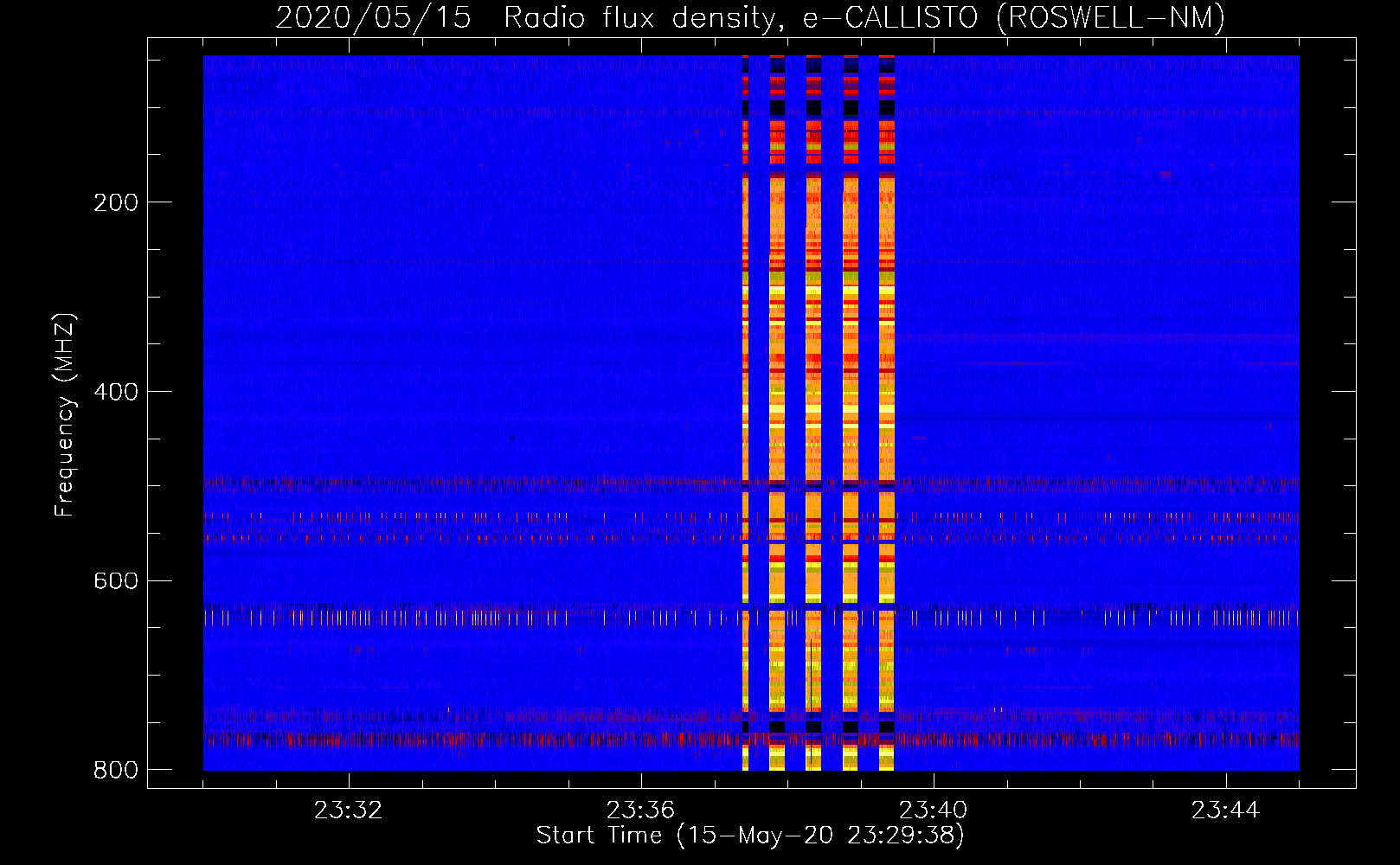This screenshot has height=865, width=1400.
Task: Click the 23:36 time tick label
Action: click(640, 811)
